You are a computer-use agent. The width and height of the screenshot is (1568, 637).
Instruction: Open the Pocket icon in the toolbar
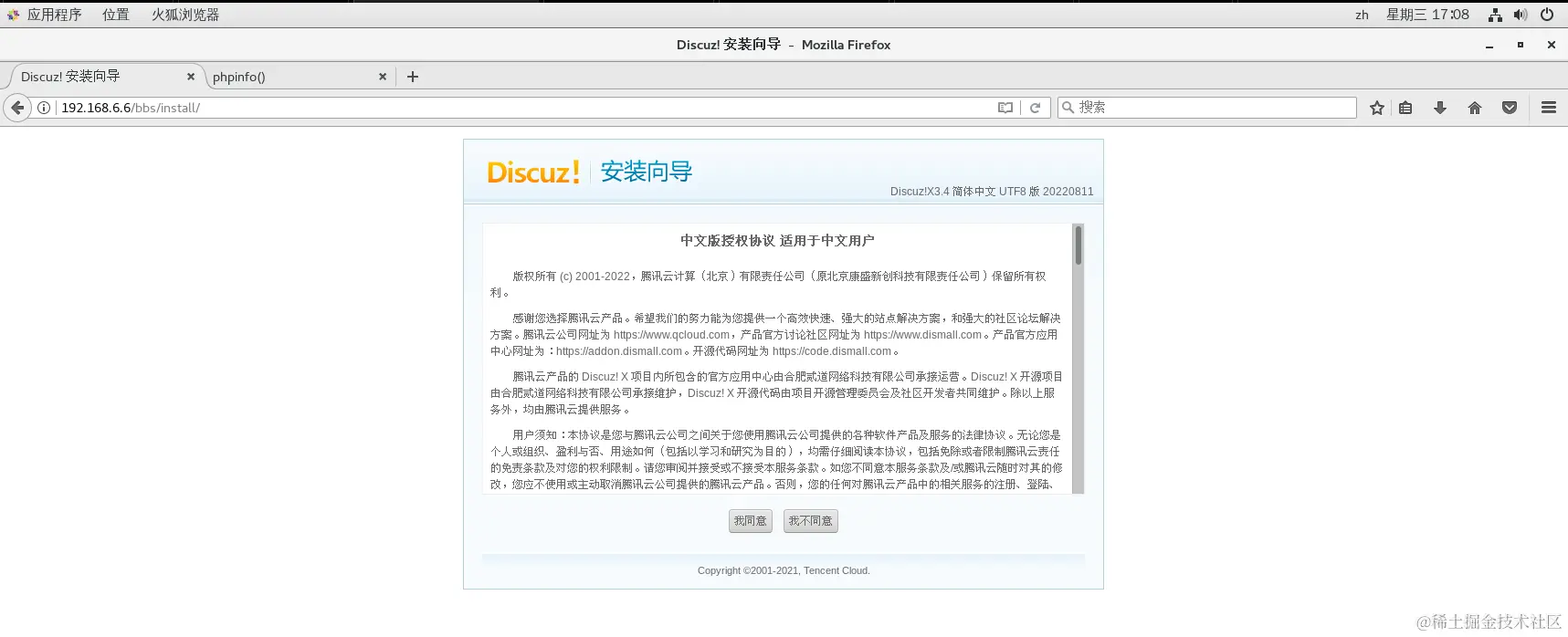click(x=1510, y=108)
